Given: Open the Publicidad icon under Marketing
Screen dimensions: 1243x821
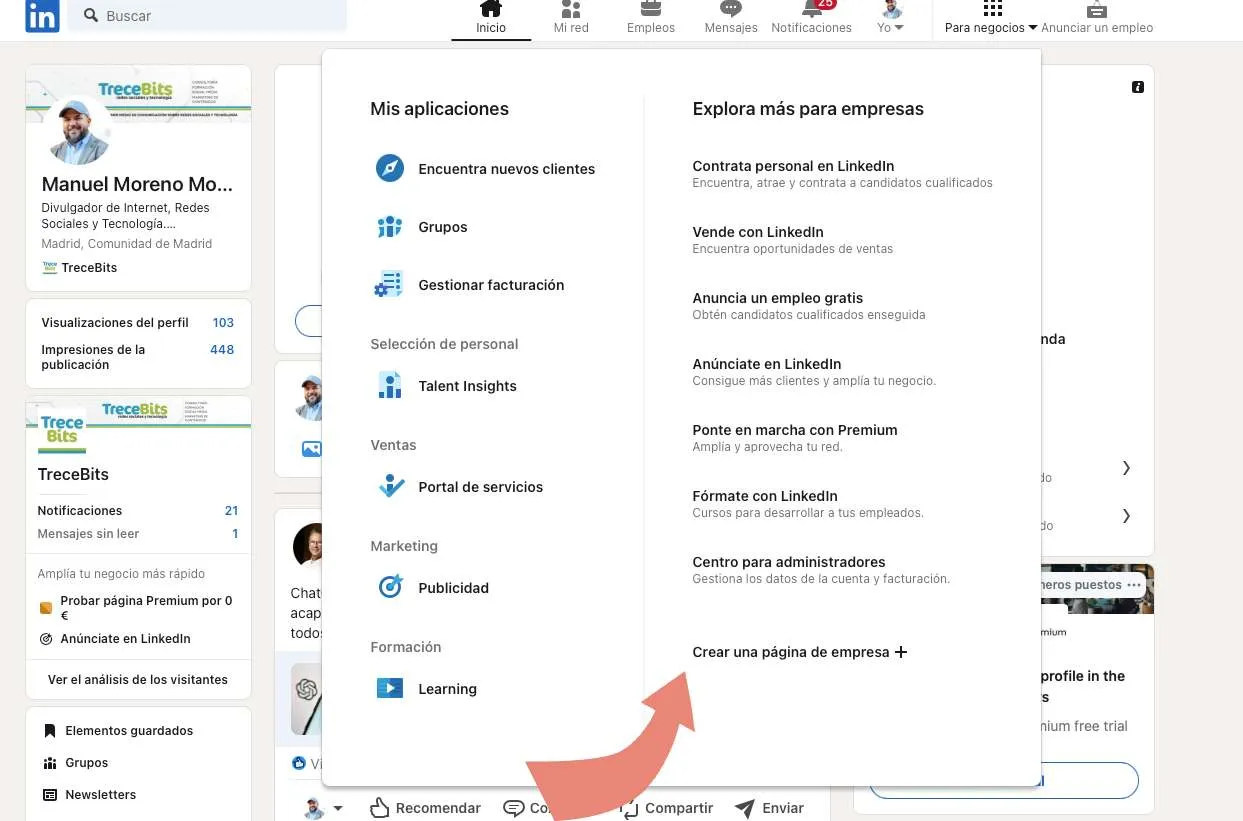Looking at the screenshot, I should [389, 587].
